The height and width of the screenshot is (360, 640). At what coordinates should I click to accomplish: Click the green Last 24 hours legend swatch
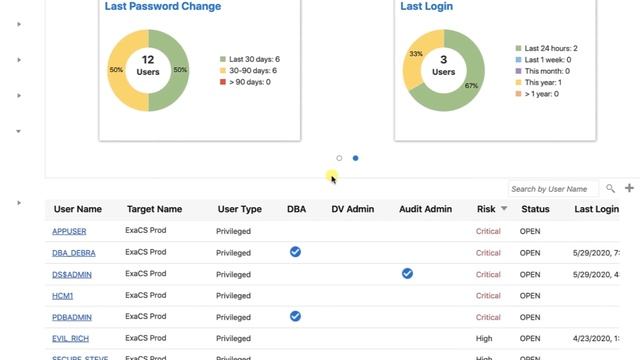(x=518, y=48)
